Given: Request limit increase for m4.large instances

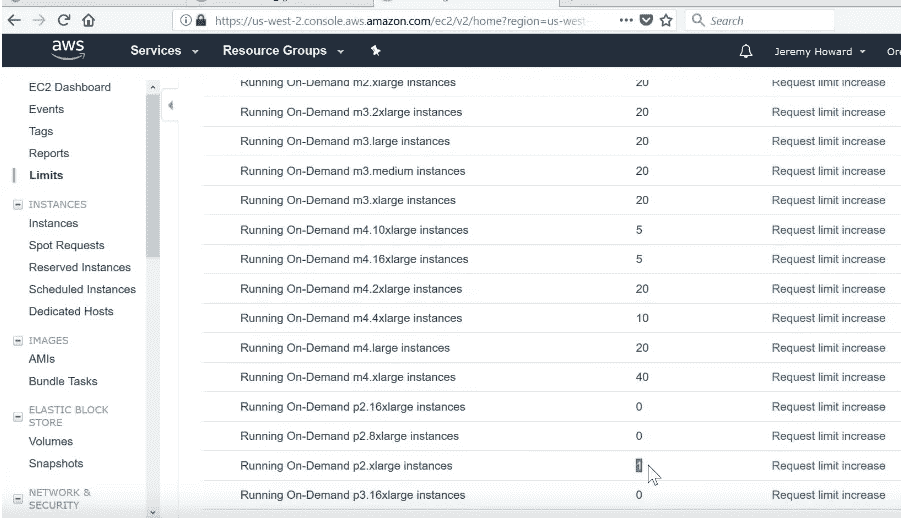Looking at the screenshot, I should pos(828,348).
